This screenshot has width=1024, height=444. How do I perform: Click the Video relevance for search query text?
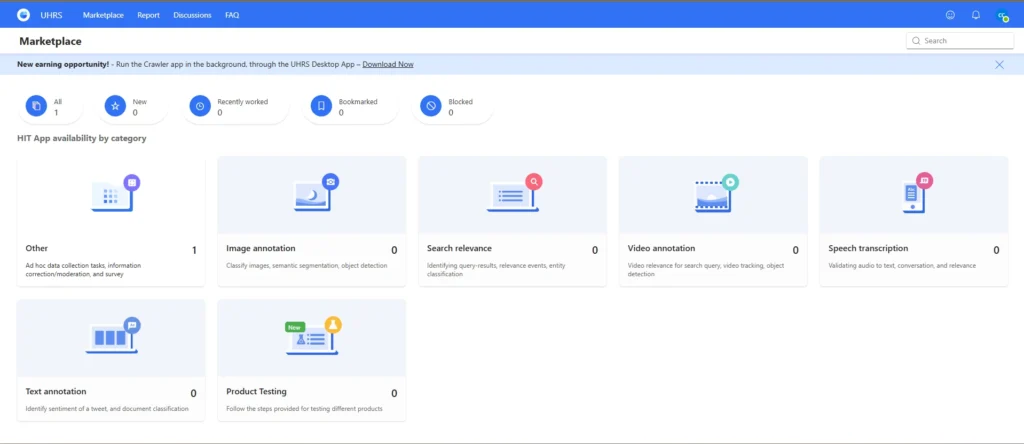706,270
